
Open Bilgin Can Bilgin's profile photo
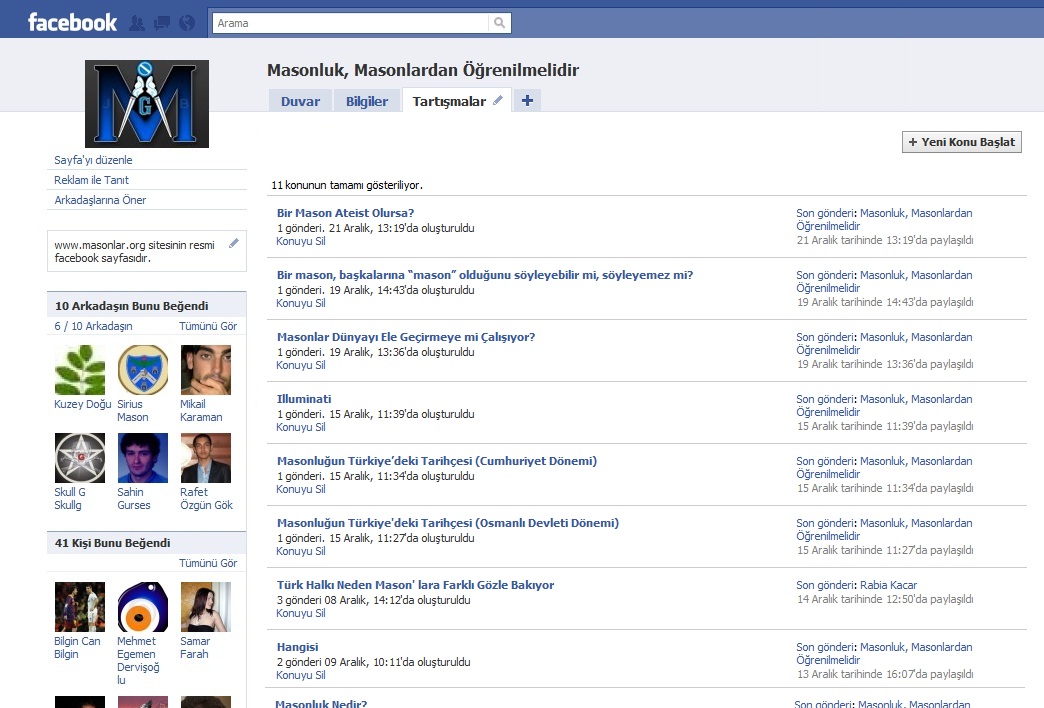pos(80,607)
